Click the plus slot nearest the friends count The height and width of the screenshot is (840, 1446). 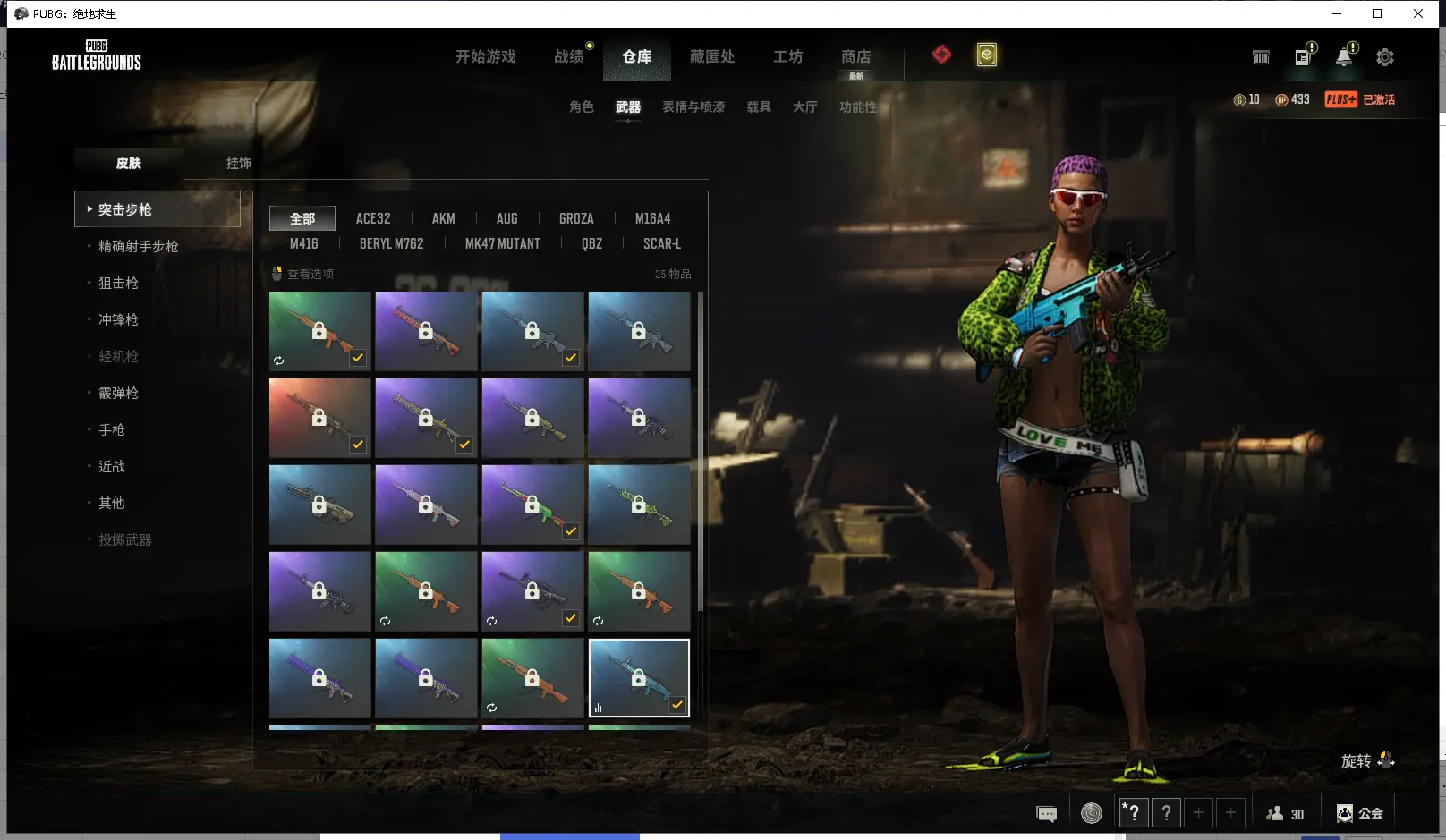point(1230,812)
